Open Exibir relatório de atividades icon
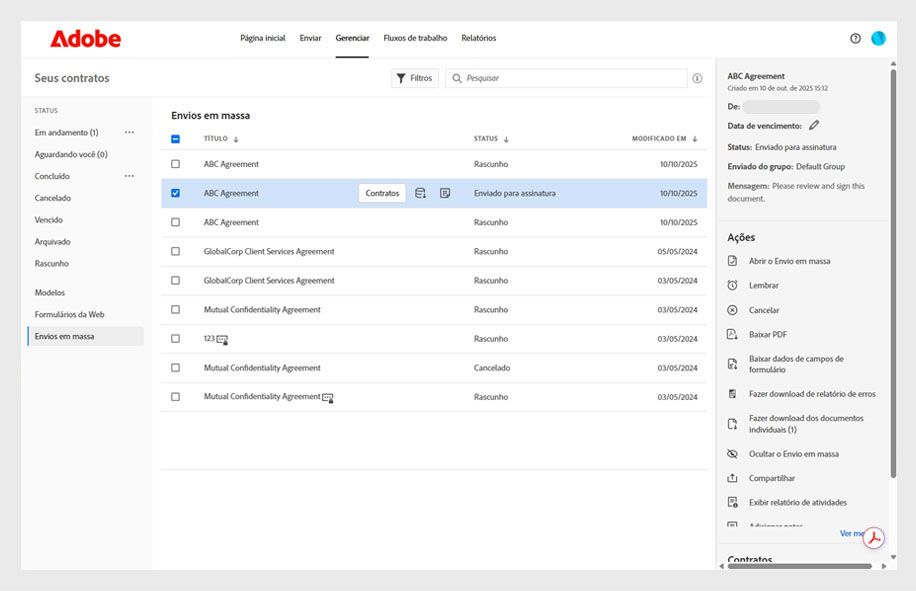Screen dimensions: 916x591 point(733,502)
